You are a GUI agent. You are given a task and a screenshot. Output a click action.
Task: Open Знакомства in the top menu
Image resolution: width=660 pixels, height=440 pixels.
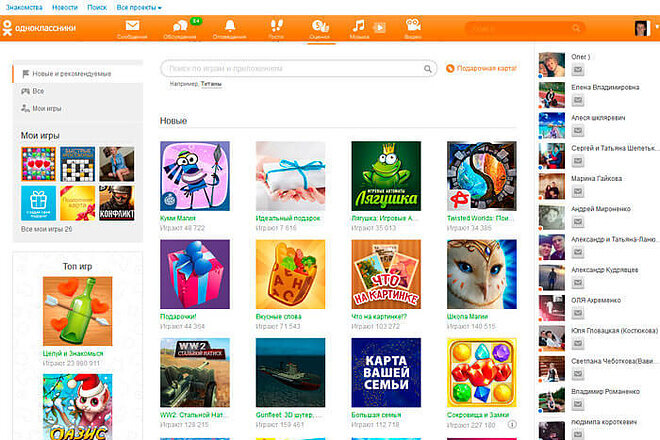(24, 8)
